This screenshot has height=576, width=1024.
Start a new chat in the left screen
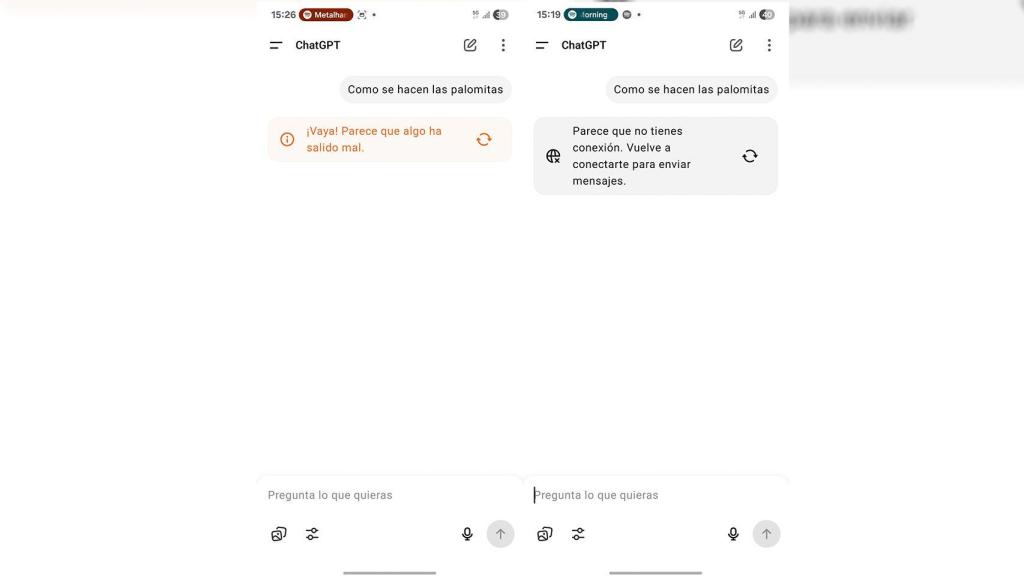470,45
